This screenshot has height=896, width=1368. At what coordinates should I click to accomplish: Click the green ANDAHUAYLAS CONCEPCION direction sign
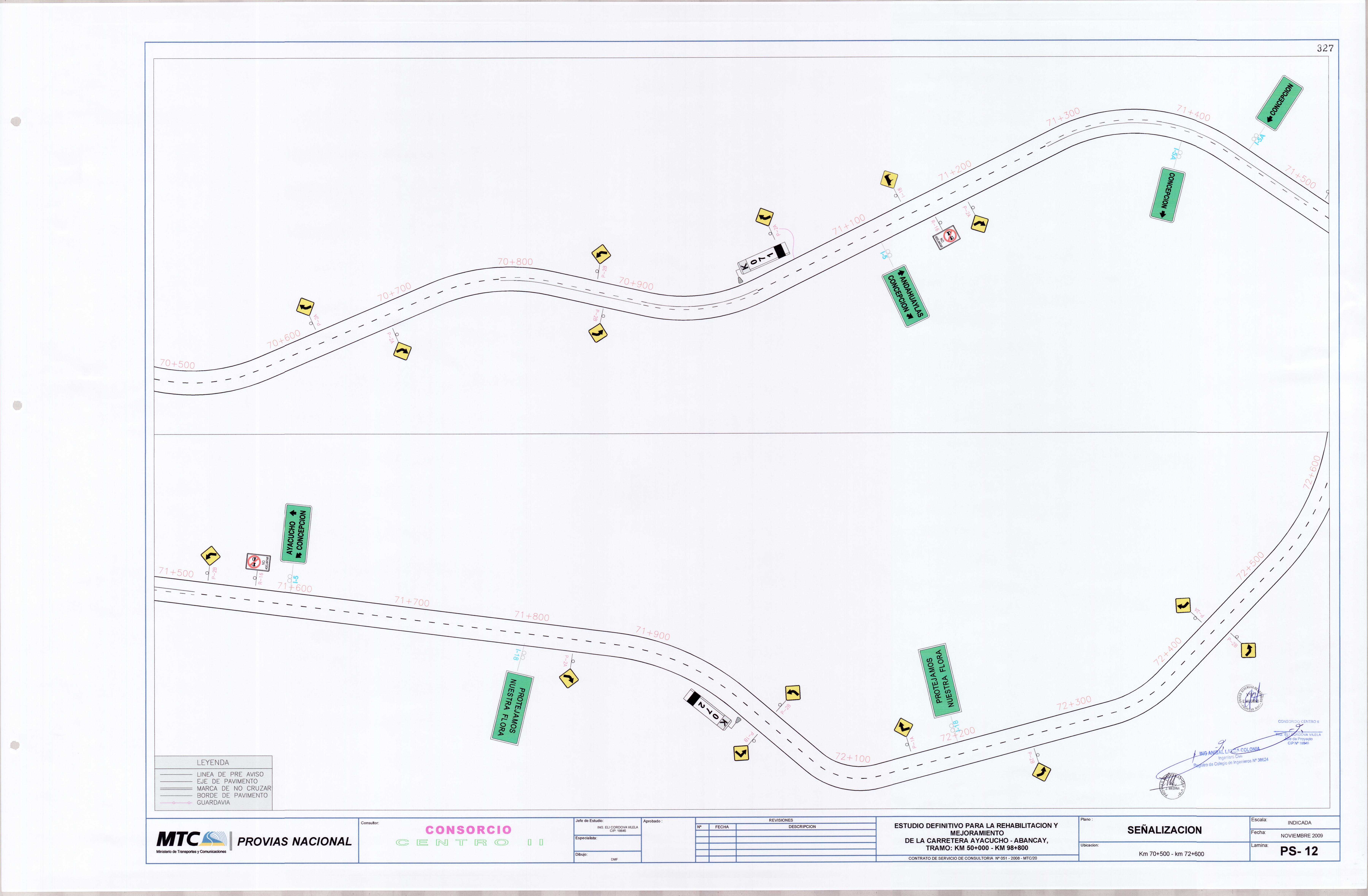coord(905,296)
